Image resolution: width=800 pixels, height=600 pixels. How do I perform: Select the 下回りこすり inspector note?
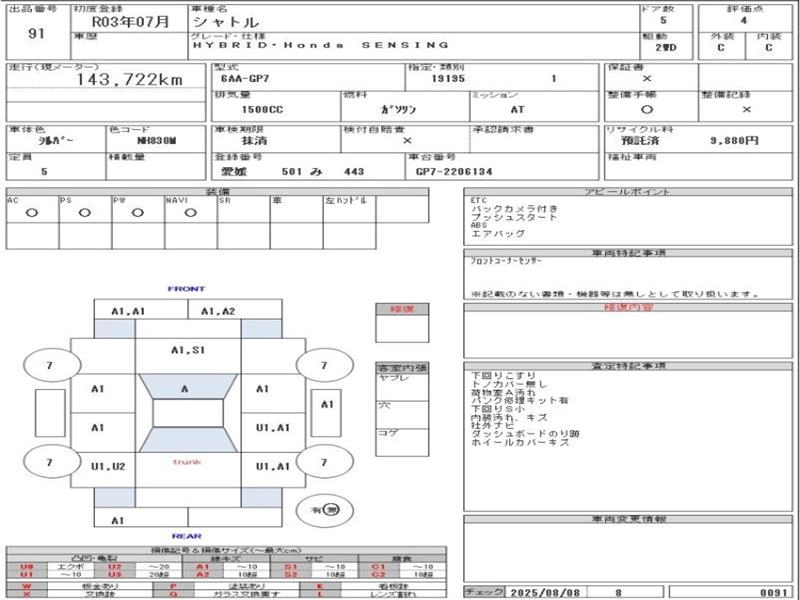click(503, 376)
